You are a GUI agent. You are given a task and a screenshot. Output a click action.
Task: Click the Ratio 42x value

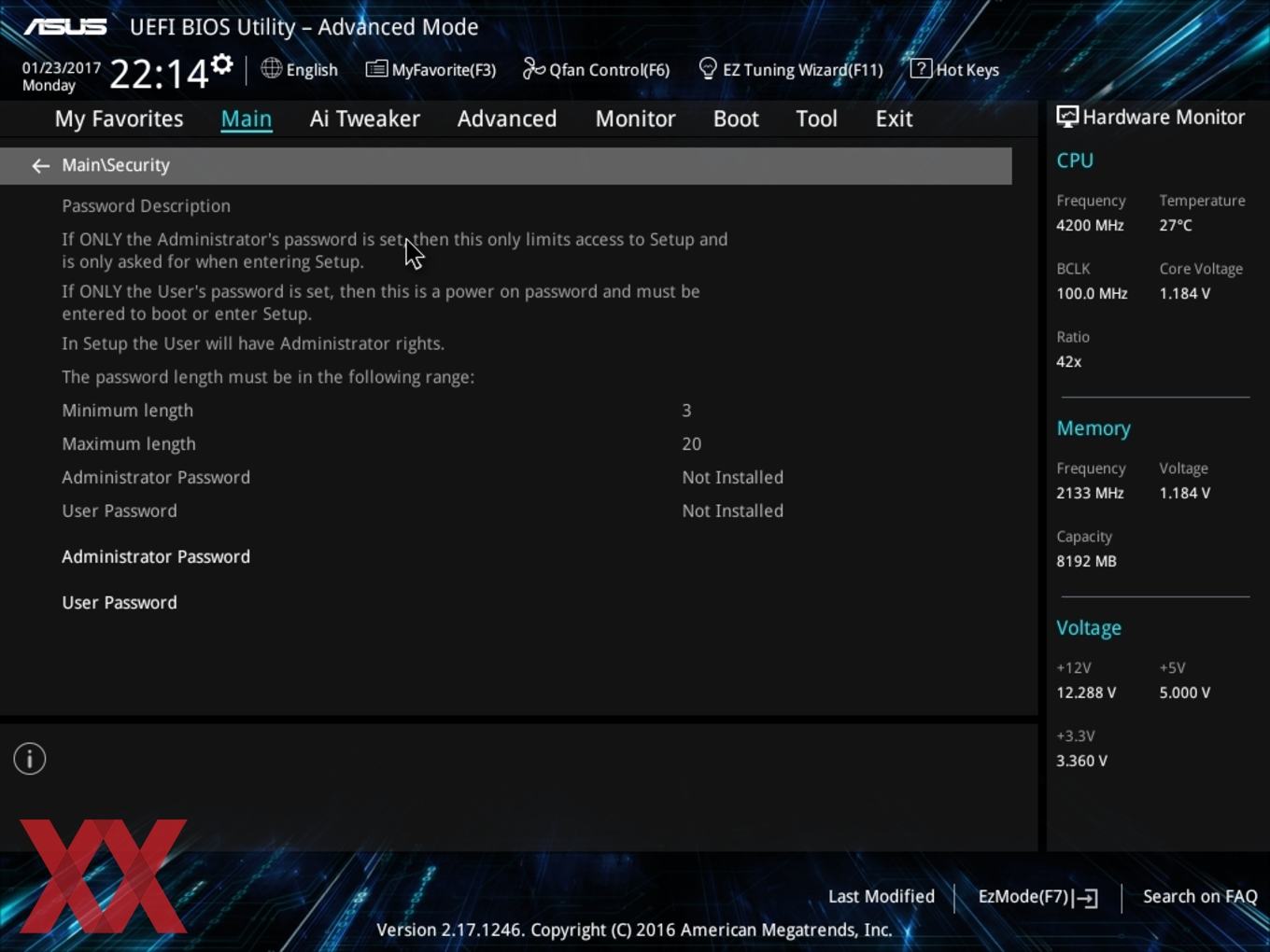click(x=1068, y=361)
